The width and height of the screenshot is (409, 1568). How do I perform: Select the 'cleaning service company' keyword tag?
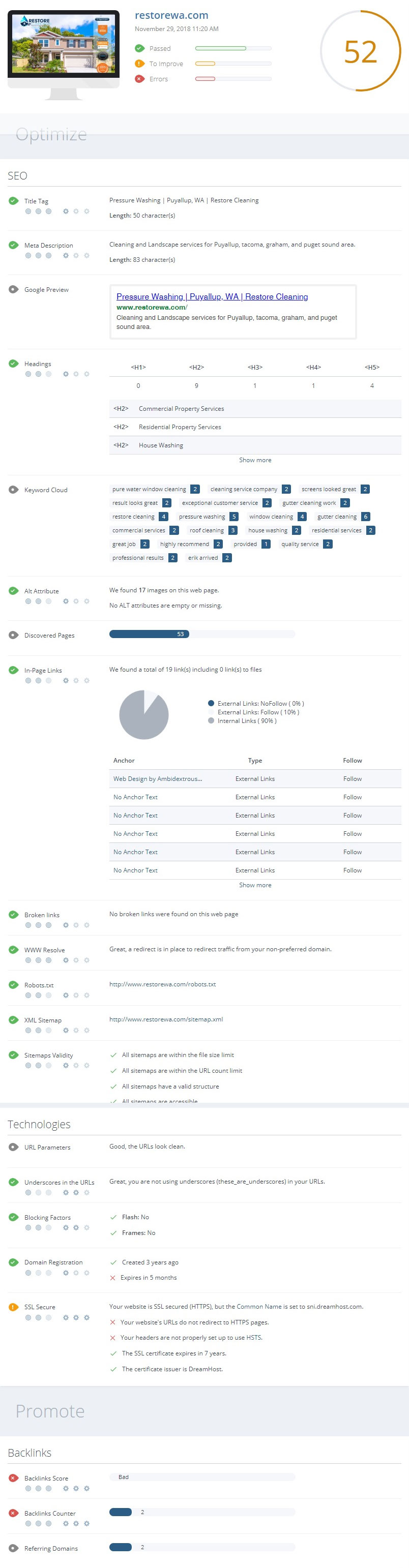tap(250, 490)
